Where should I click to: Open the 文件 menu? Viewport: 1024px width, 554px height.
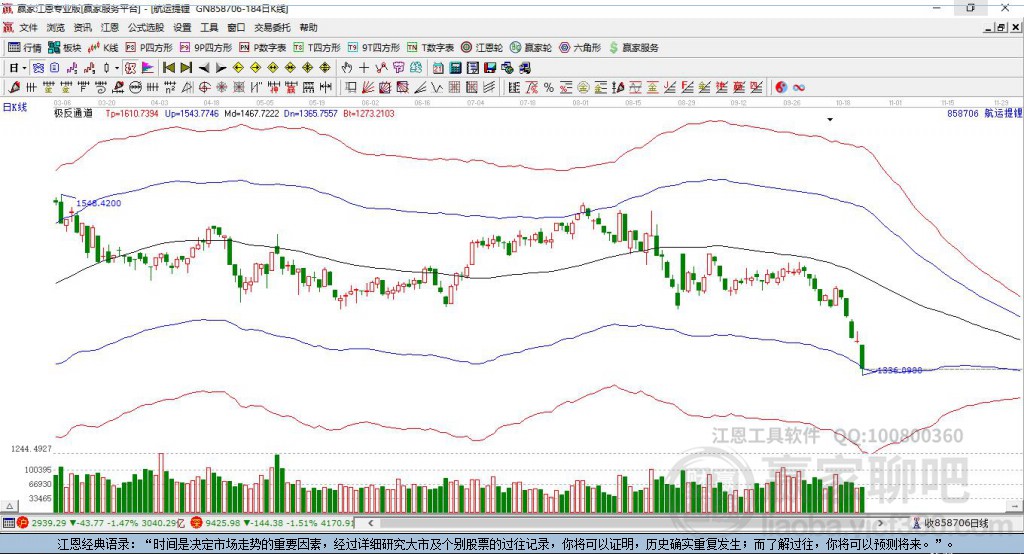pyautogui.click(x=28, y=27)
